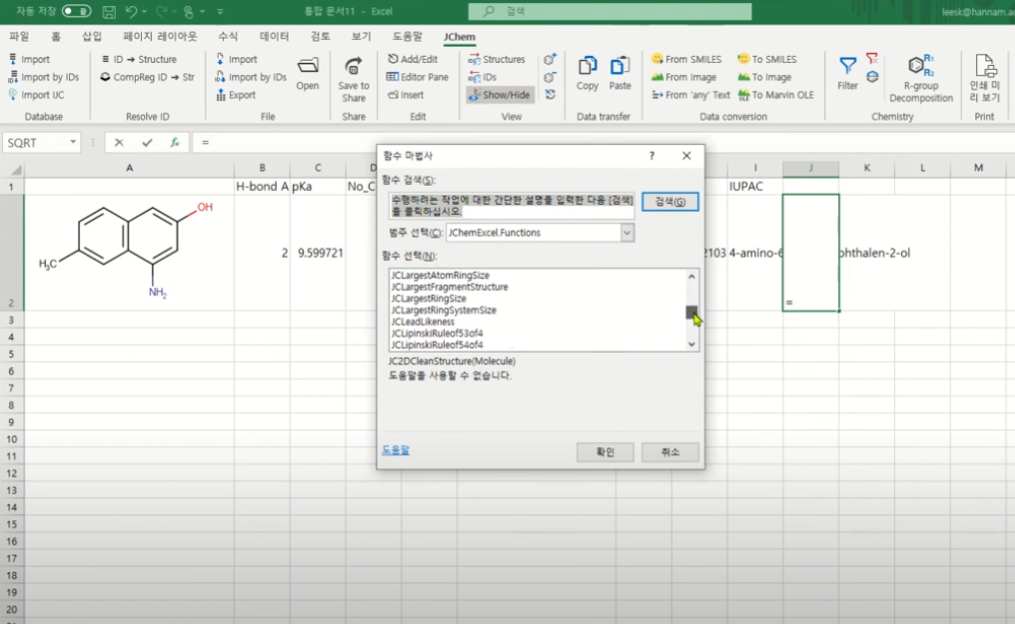The height and width of the screenshot is (624, 1015).
Task: Switch to the 수식 (Formulas) tab
Action: coord(228,37)
